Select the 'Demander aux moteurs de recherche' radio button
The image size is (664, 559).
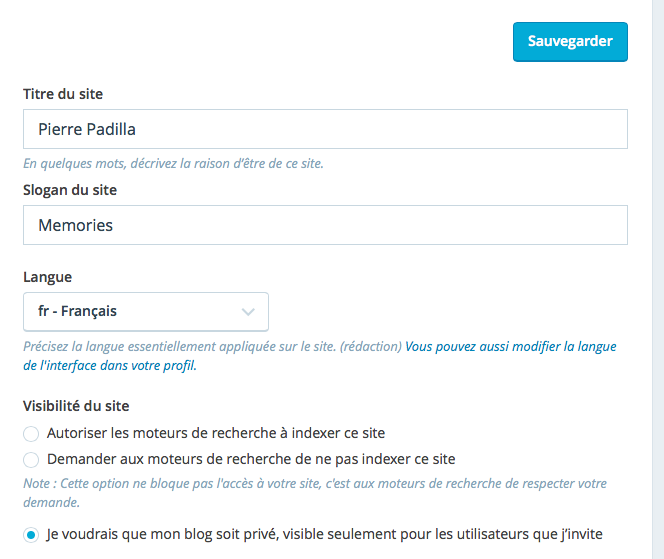point(31,460)
